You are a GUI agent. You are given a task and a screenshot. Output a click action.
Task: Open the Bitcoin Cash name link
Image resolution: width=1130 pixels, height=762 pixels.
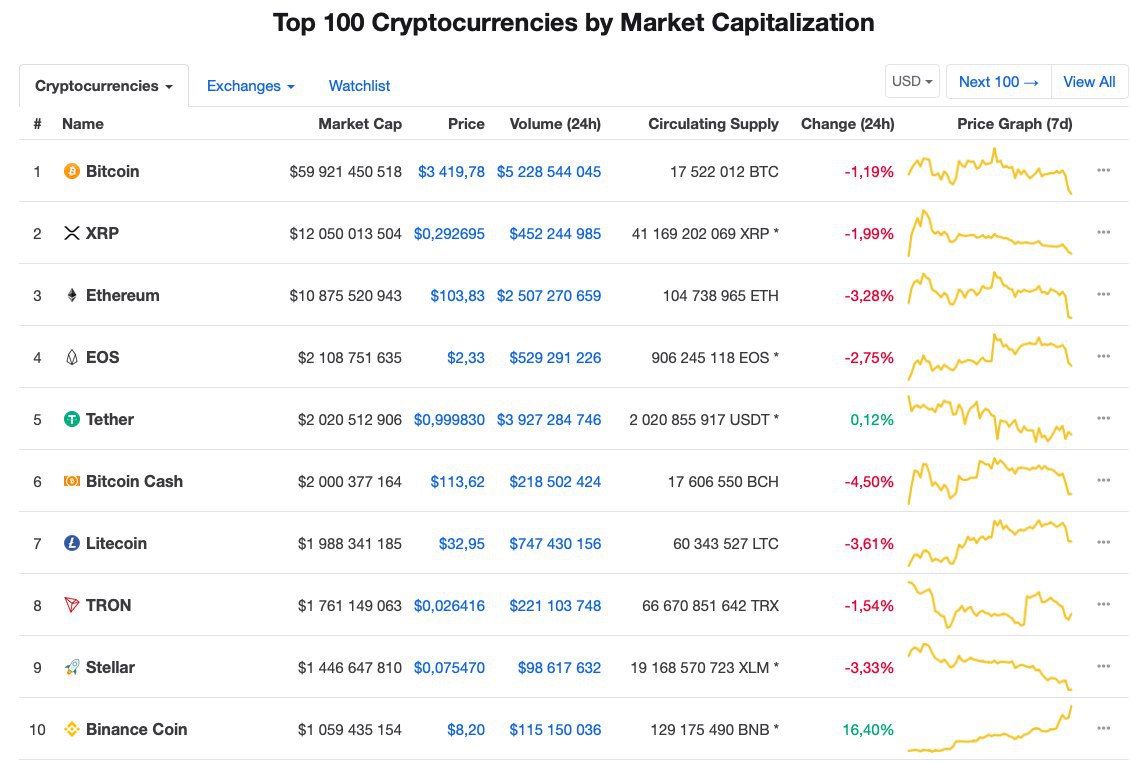(134, 481)
